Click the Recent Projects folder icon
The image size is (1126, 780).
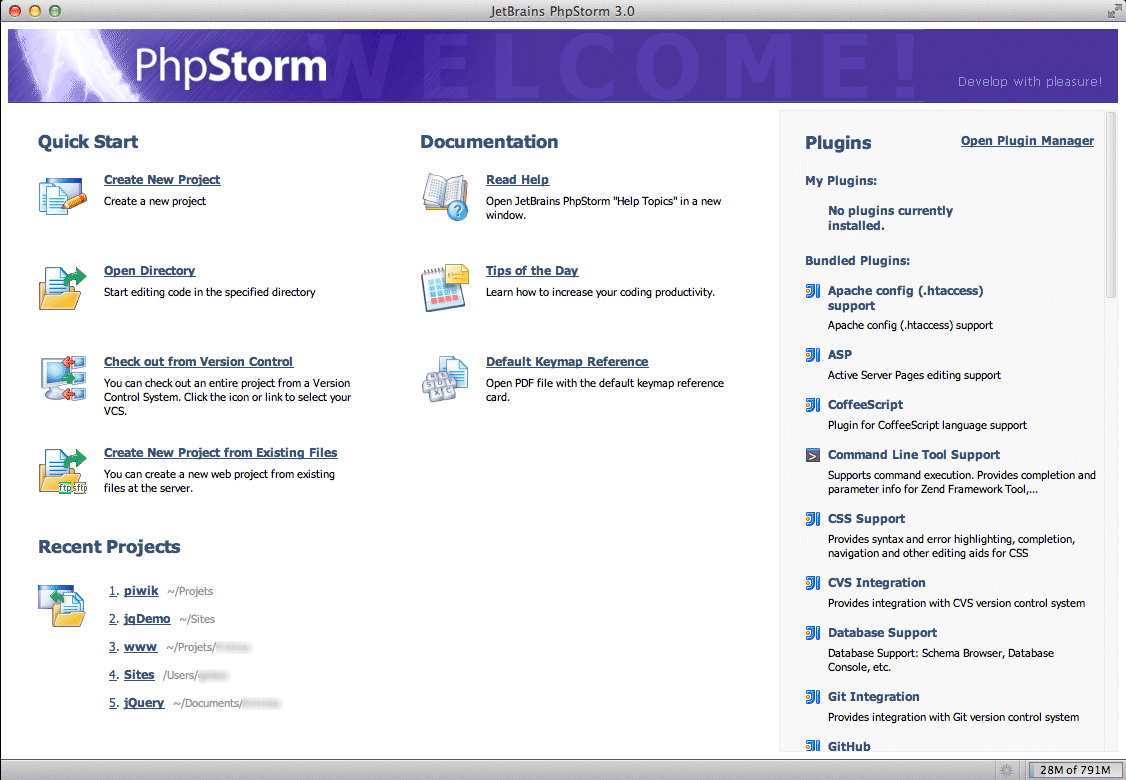click(62, 605)
